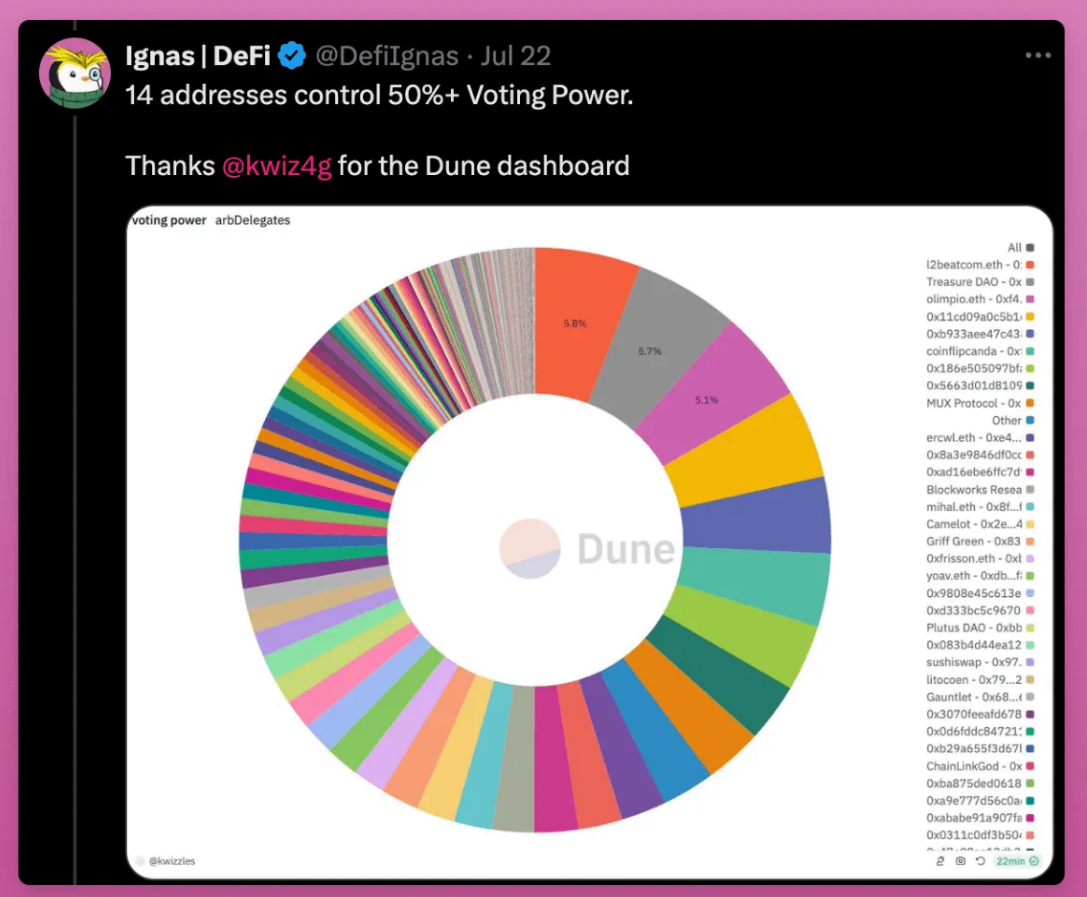Click the 0x0311c0df3b50 legend entry
The image size is (1087, 897).
pos(980,835)
